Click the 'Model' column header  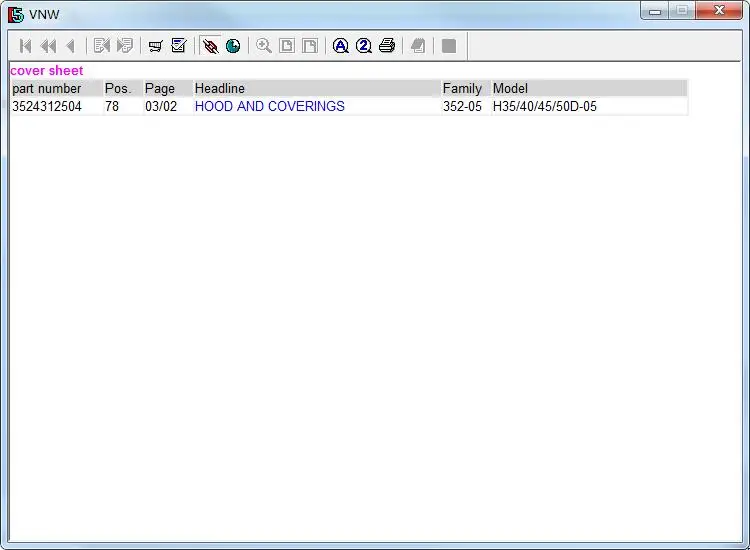(589, 88)
